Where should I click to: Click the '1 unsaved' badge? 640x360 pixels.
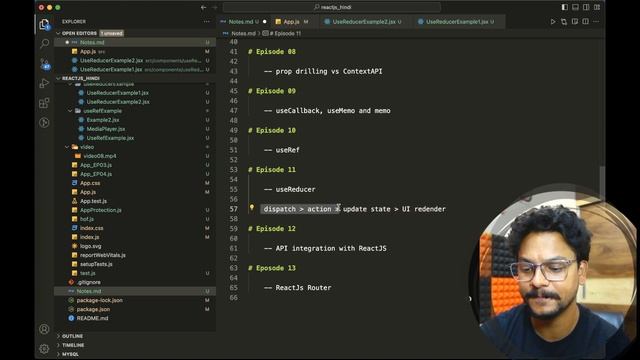point(111,33)
